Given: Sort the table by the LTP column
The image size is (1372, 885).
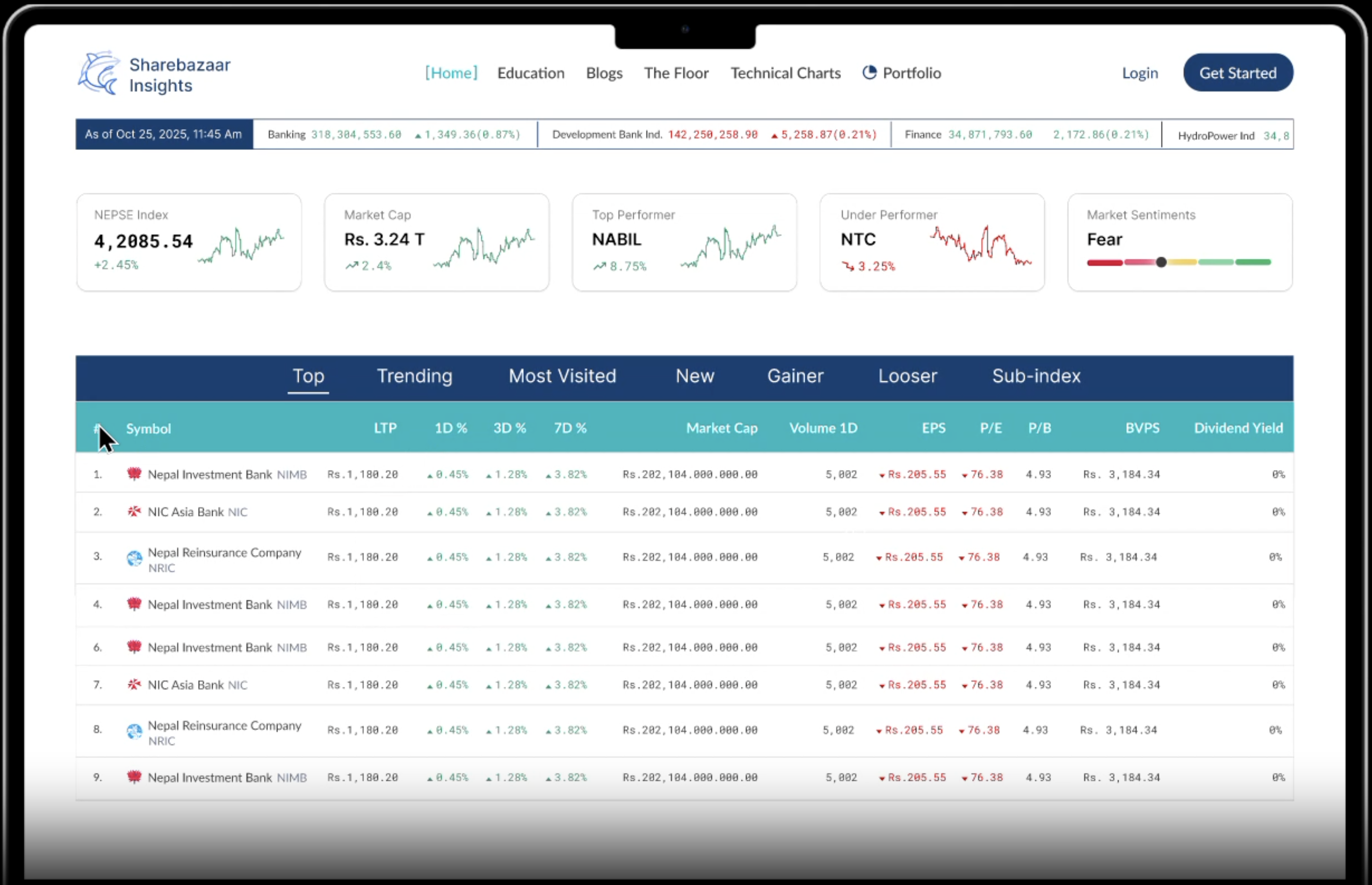Looking at the screenshot, I should click(x=385, y=427).
